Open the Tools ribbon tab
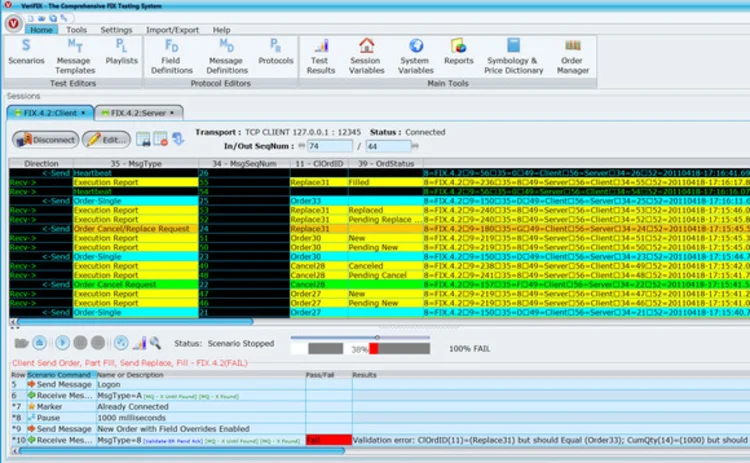The image size is (750, 463). [77, 30]
